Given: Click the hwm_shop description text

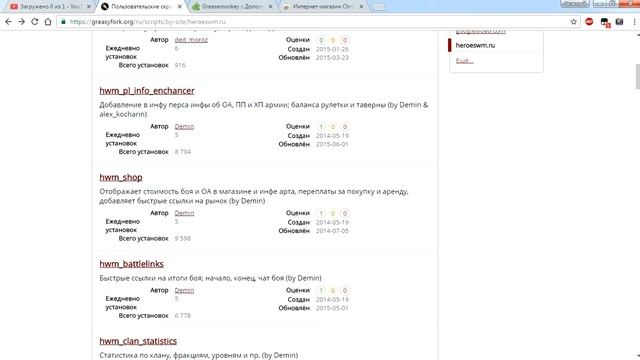Looking at the screenshot, I should (254, 196).
